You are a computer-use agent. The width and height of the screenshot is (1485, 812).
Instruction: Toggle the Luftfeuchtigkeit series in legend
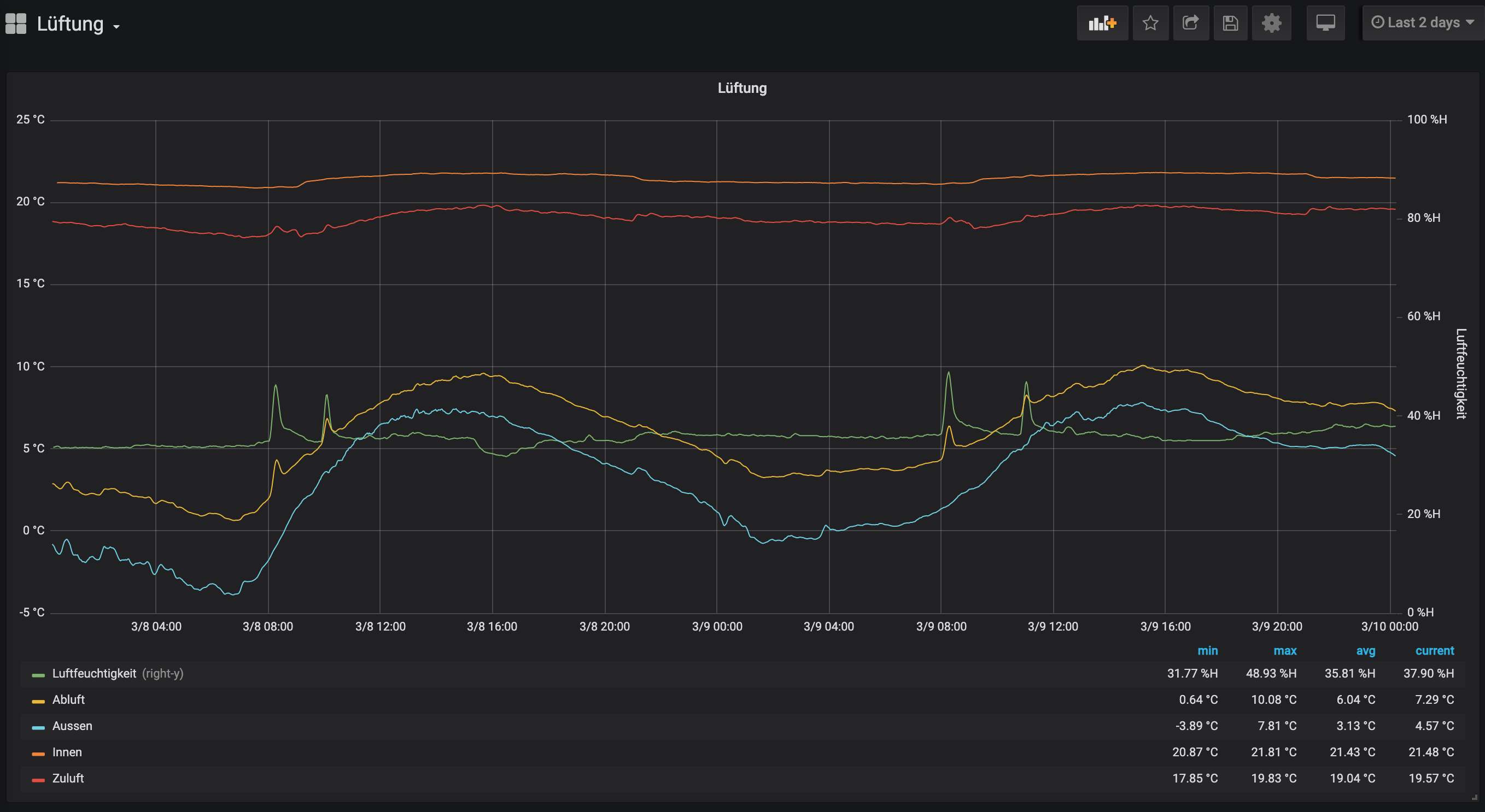pos(94,673)
